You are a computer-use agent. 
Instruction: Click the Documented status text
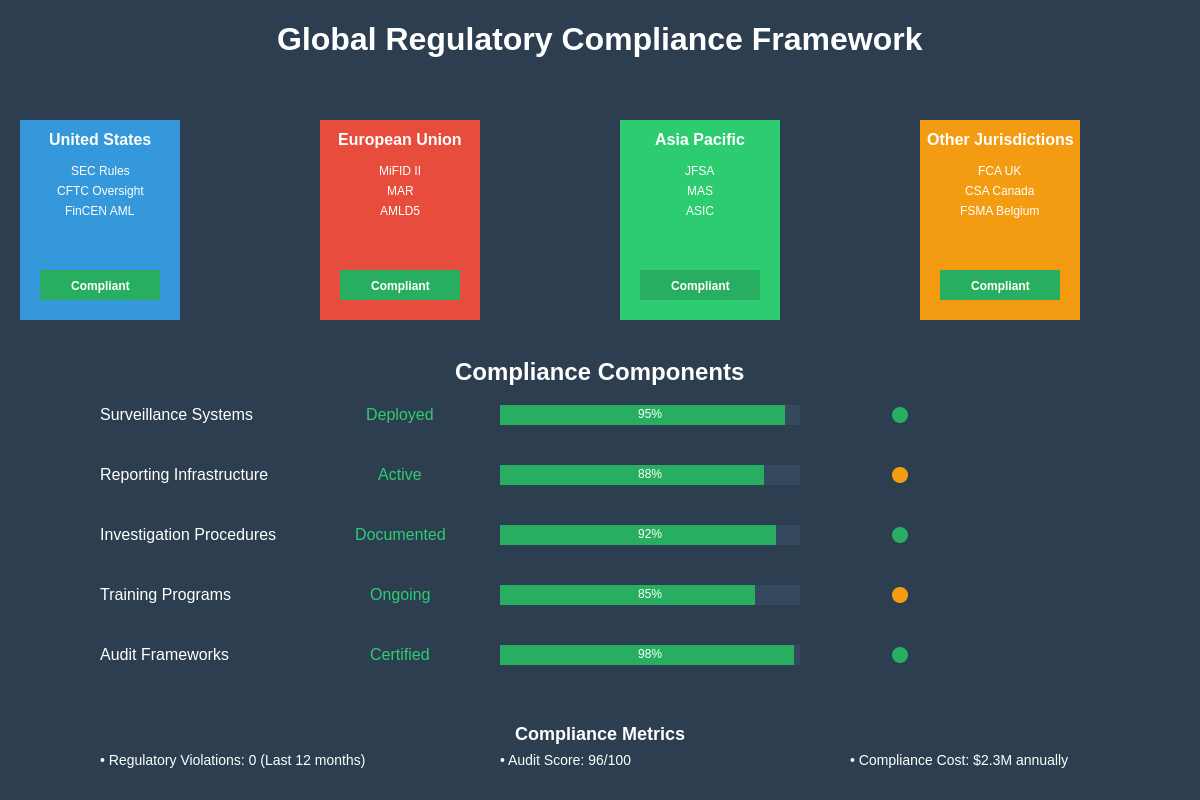[x=400, y=535]
